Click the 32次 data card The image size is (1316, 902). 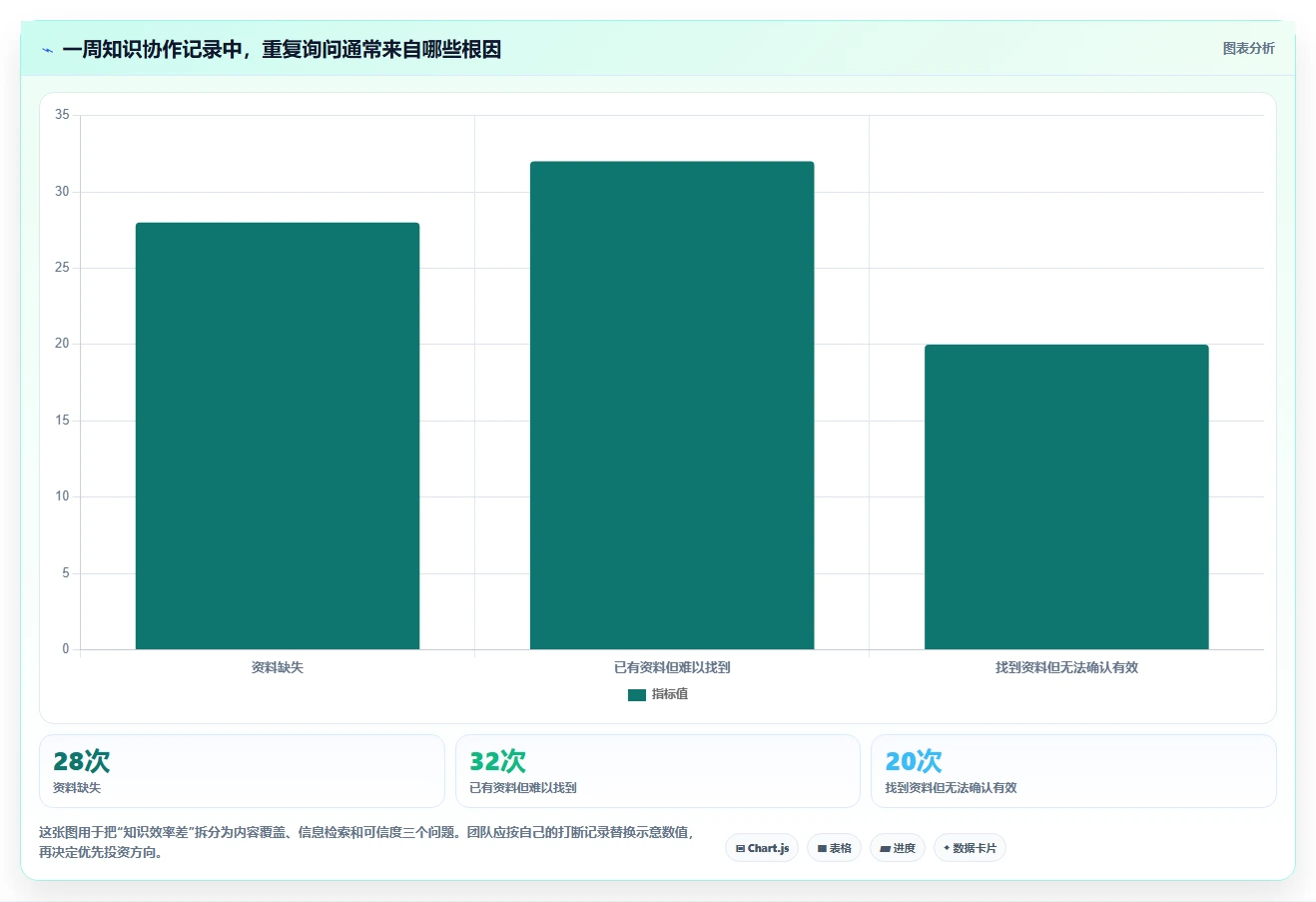(x=657, y=771)
